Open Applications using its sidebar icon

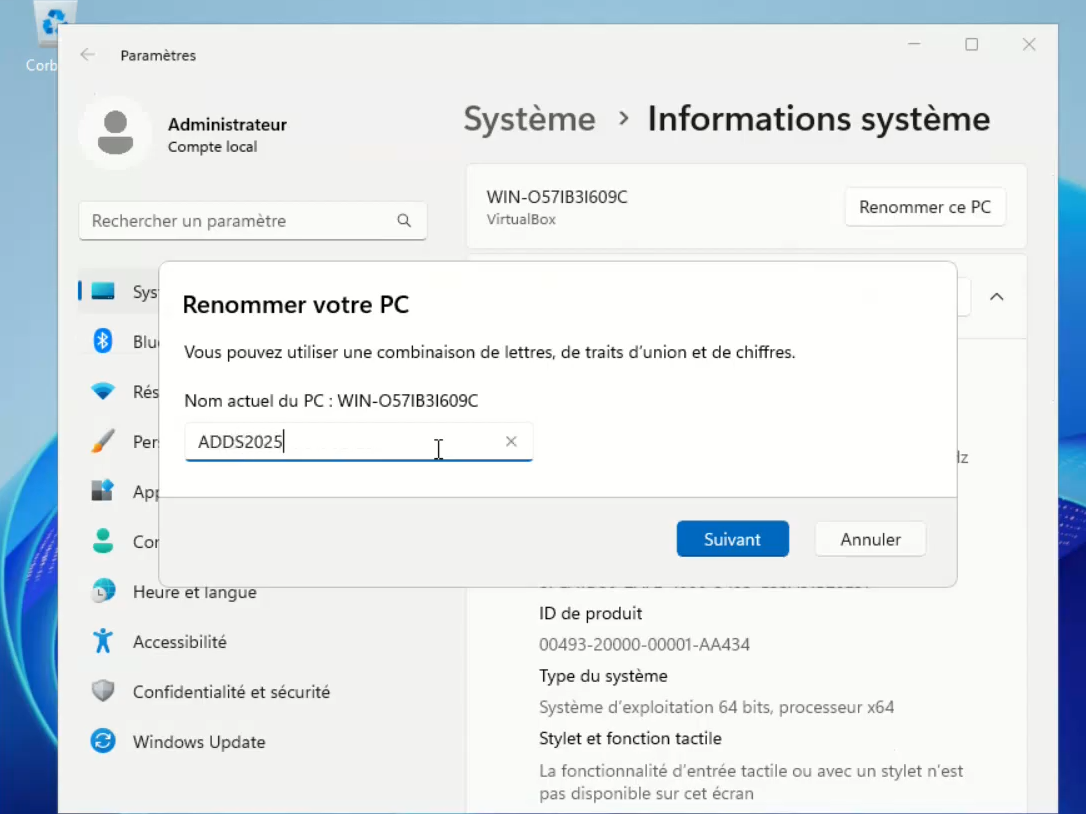point(103,491)
